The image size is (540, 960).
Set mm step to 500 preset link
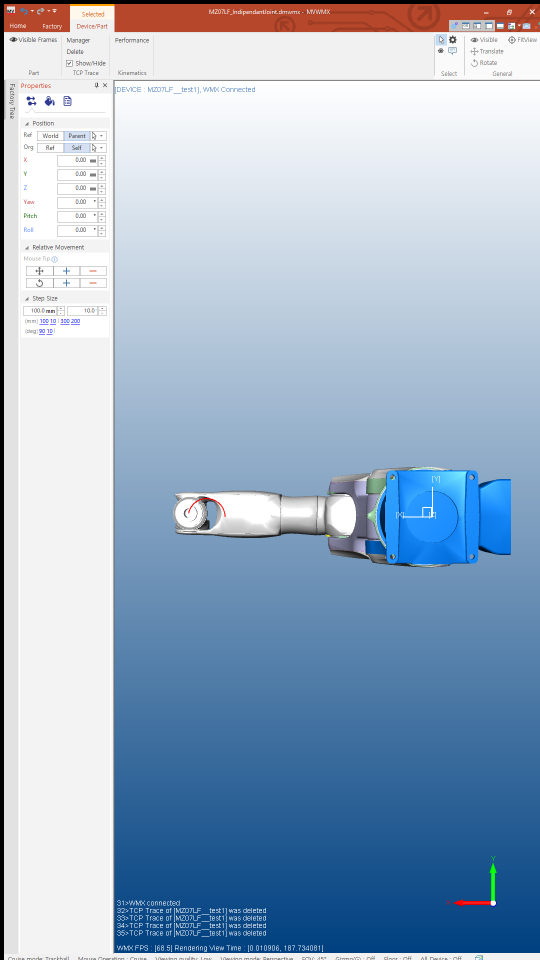coord(65,321)
